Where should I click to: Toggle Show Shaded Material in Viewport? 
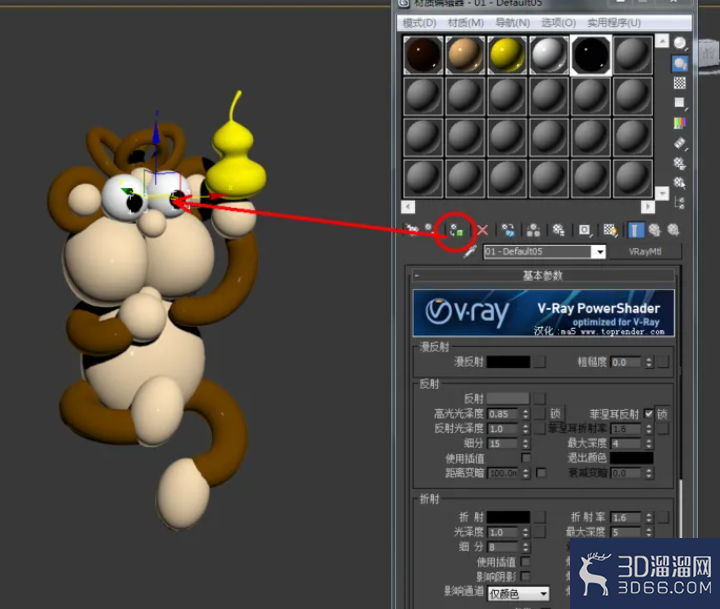click(x=610, y=230)
